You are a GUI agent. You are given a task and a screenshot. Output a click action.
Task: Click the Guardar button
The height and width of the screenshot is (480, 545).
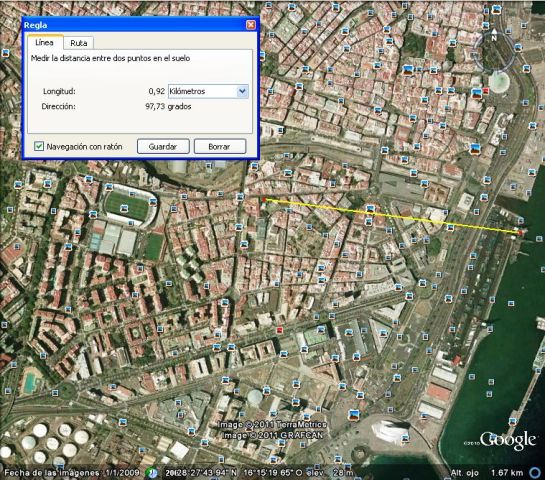[x=163, y=146]
